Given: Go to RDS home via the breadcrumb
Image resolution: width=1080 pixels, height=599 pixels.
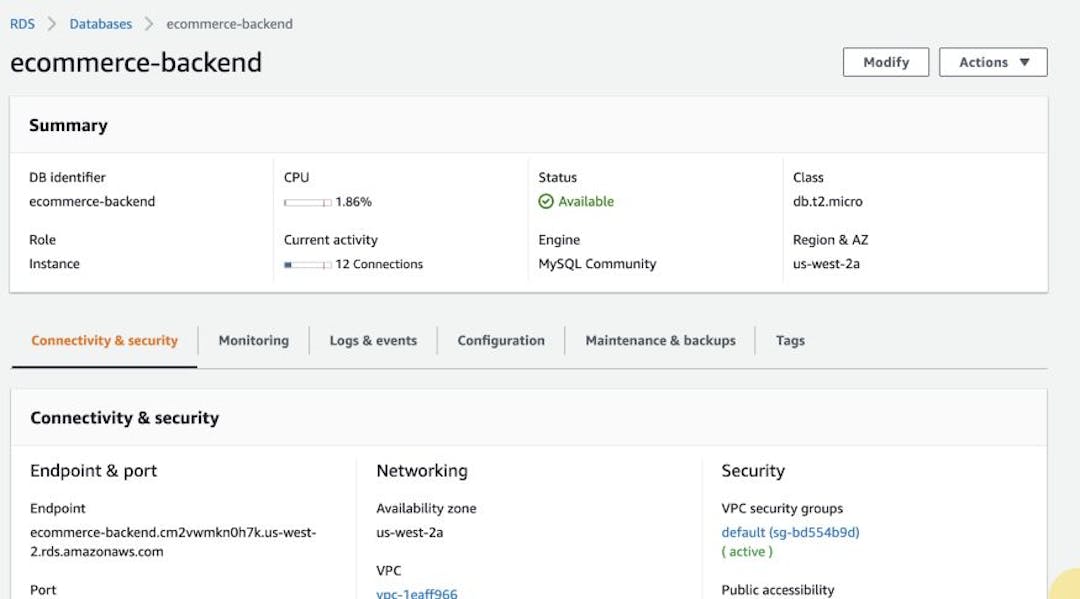Looking at the screenshot, I should [x=22, y=23].
